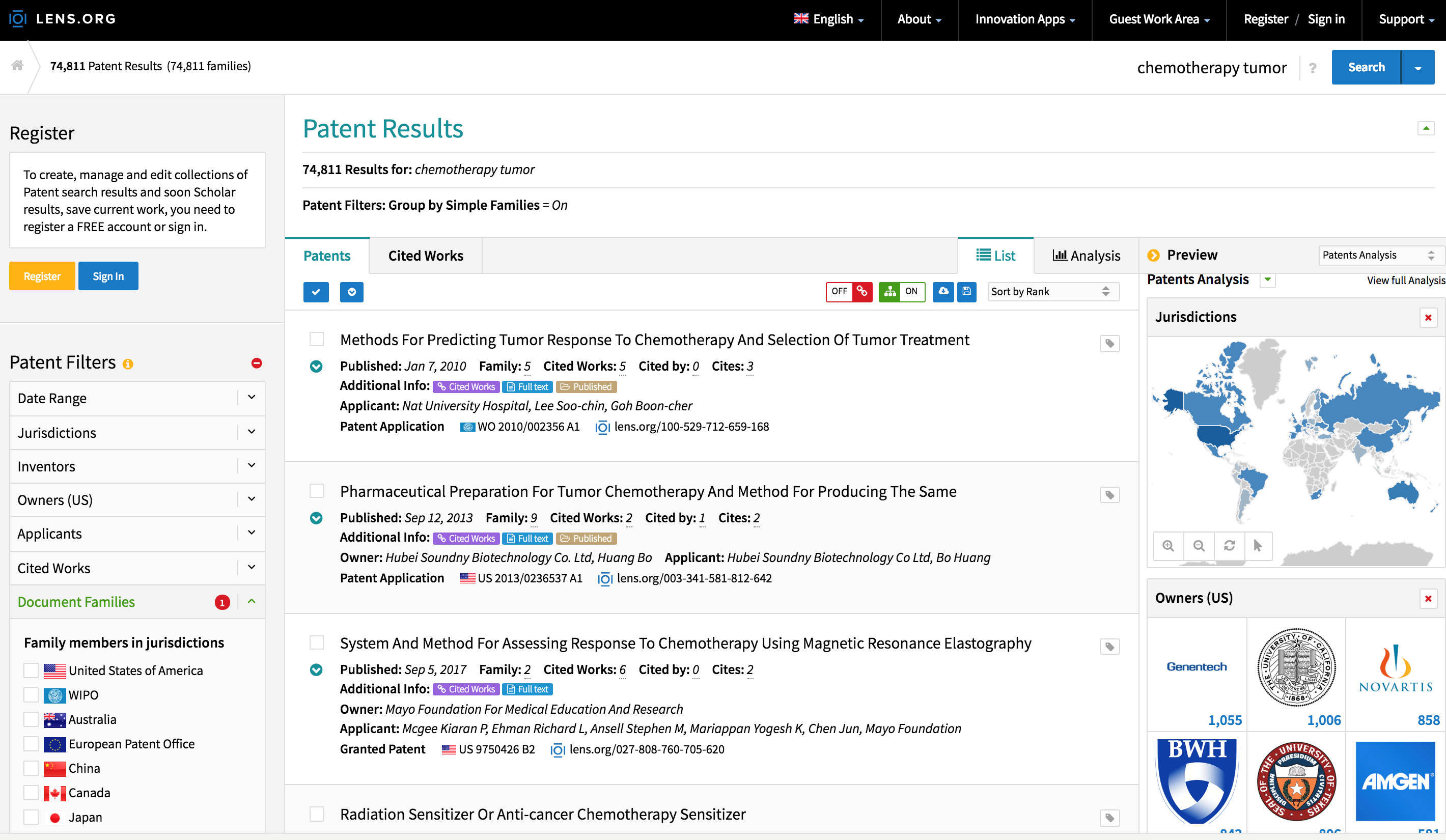Click the help question mark beside search
Viewport: 1446px width, 840px height.
[x=1313, y=68]
